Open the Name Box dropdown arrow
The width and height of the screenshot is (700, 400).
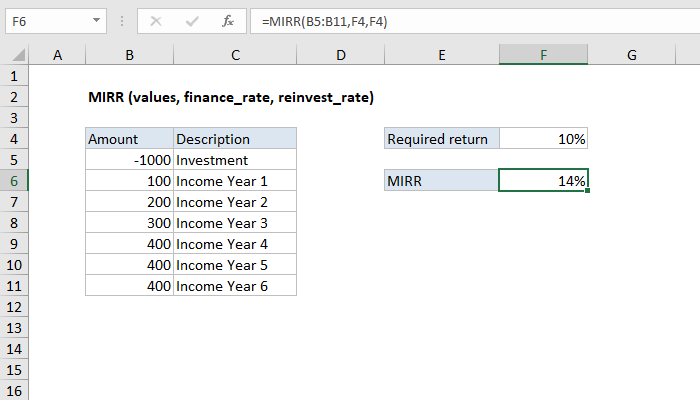[x=96, y=21]
